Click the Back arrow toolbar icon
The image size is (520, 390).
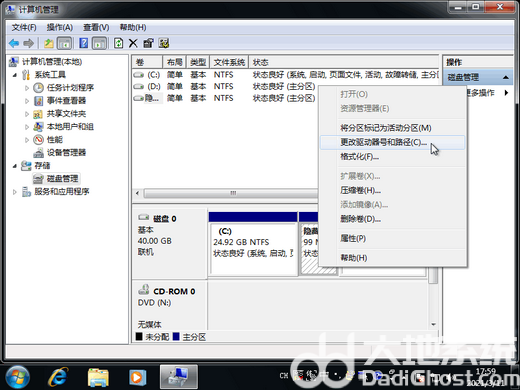14,43
